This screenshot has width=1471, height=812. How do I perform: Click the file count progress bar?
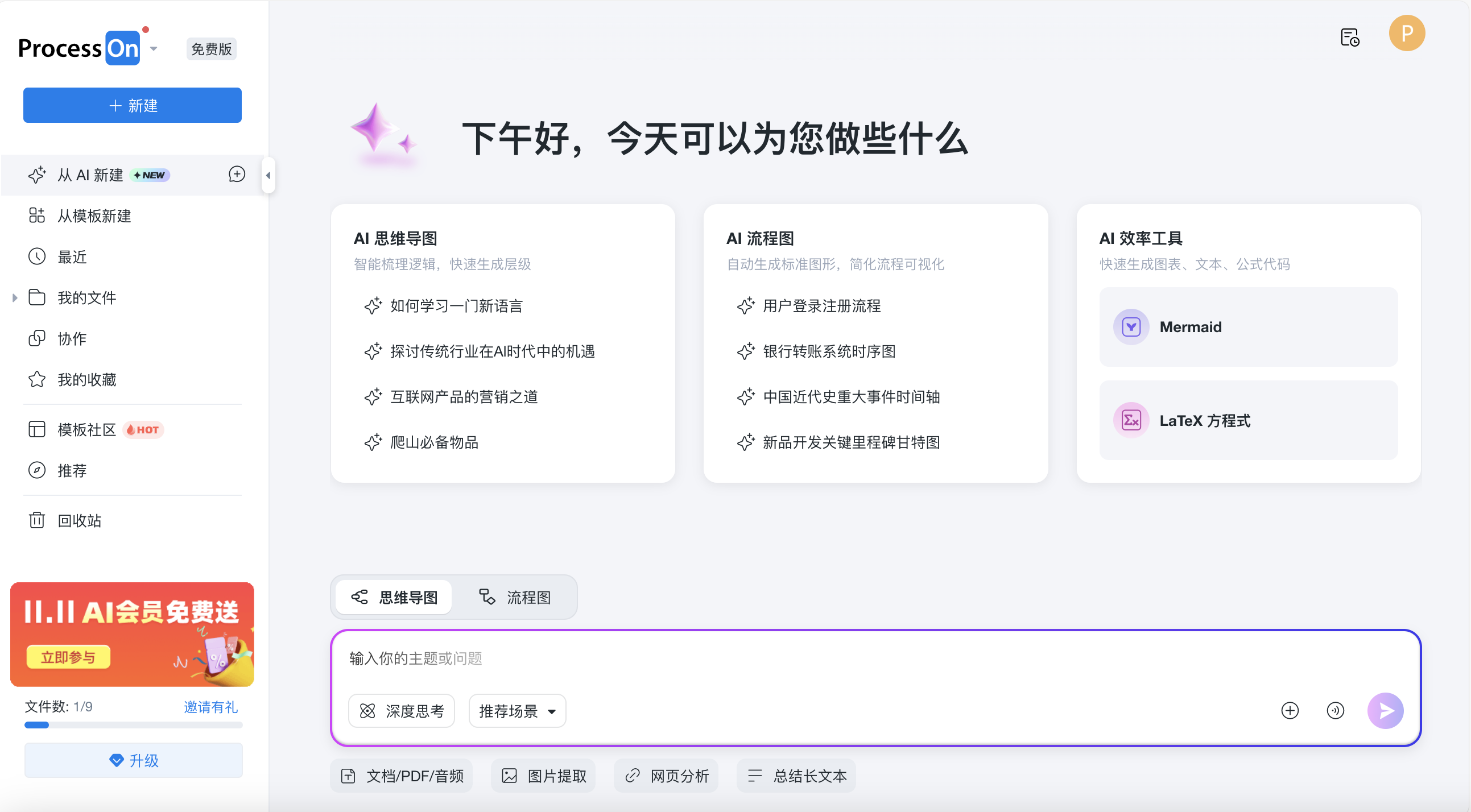[x=133, y=725]
